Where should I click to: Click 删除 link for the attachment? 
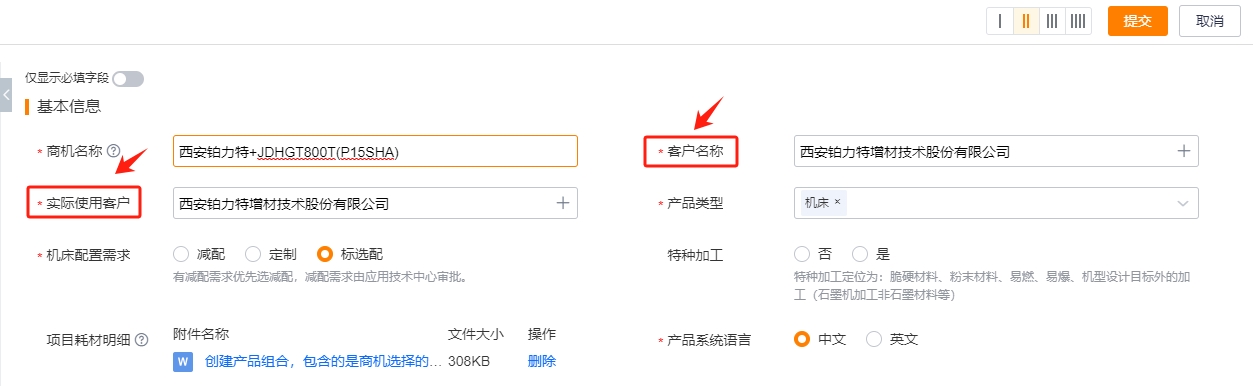click(541, 361)
